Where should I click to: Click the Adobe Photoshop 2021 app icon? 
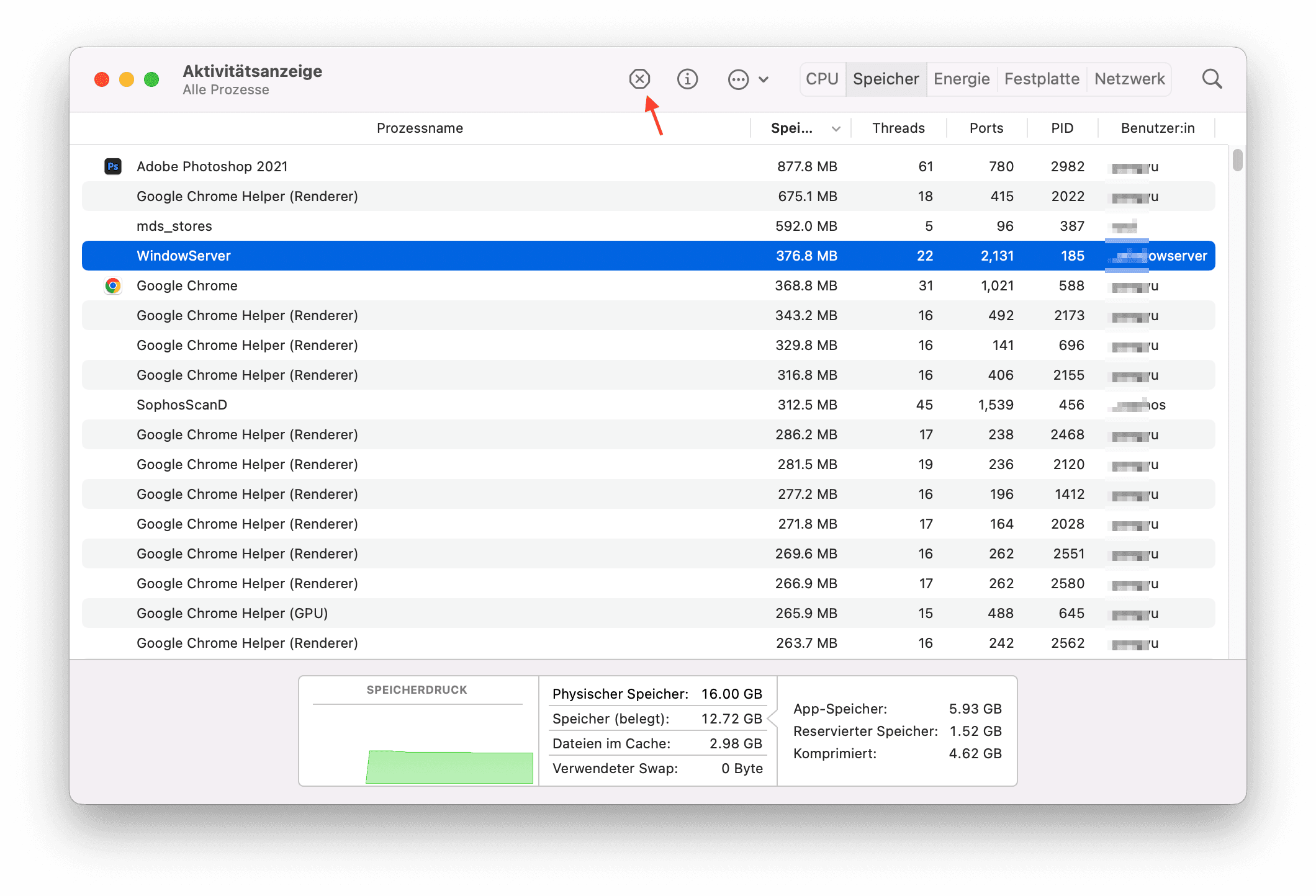tap(113, 166)
